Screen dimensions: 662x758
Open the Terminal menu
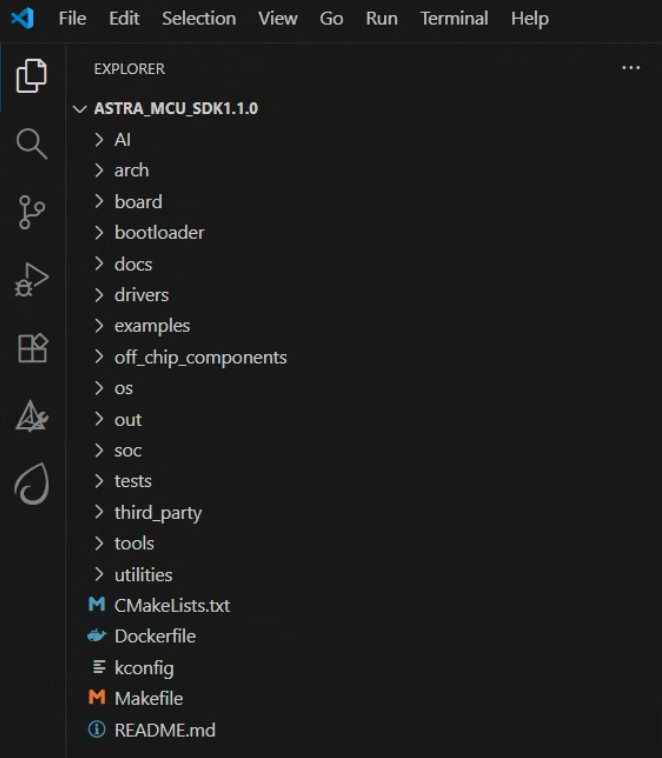(x=453, y=18)
